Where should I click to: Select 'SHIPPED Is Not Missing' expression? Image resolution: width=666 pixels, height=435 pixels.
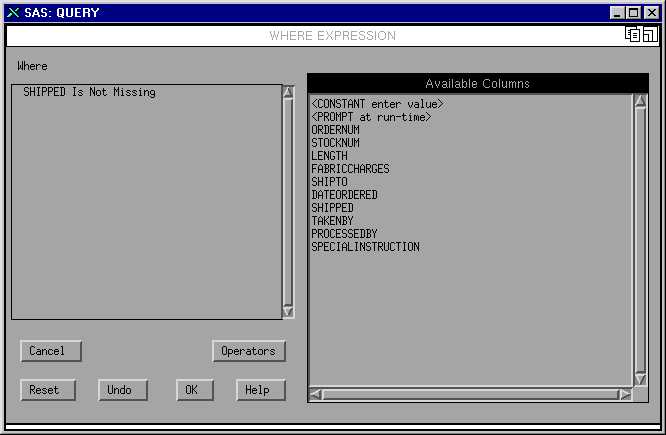click(89, 92)
